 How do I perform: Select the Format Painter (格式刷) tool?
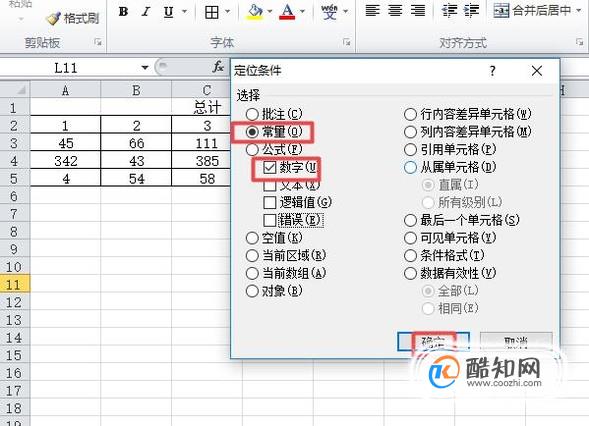click(x=73, y=18)
